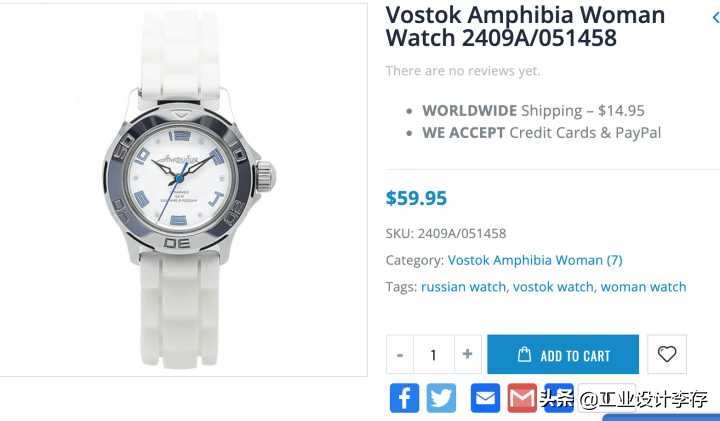
Task: Open the woman watch tag
Action: pyautogui.click(x=643, y=287)
